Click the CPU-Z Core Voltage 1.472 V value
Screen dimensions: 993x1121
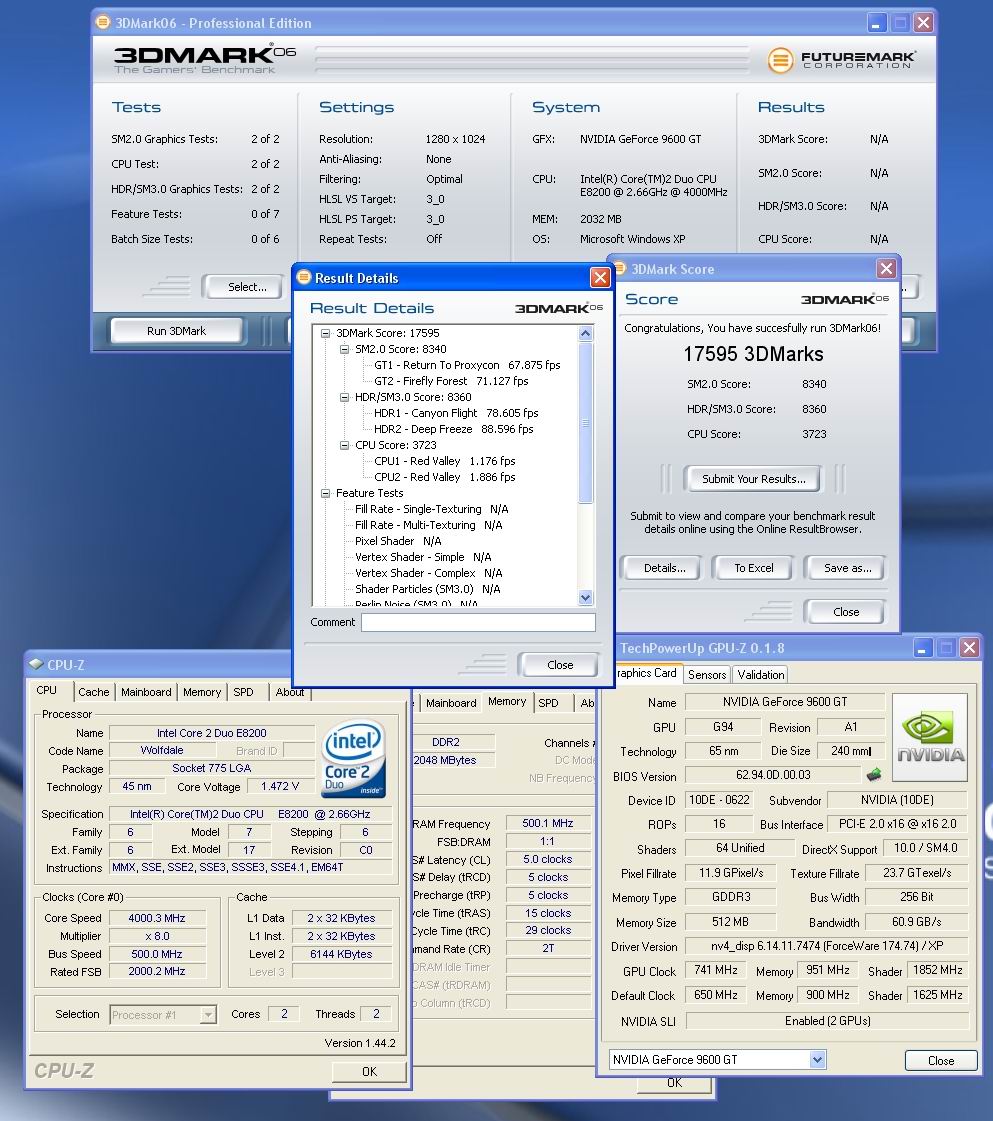[x=280, y=786]
